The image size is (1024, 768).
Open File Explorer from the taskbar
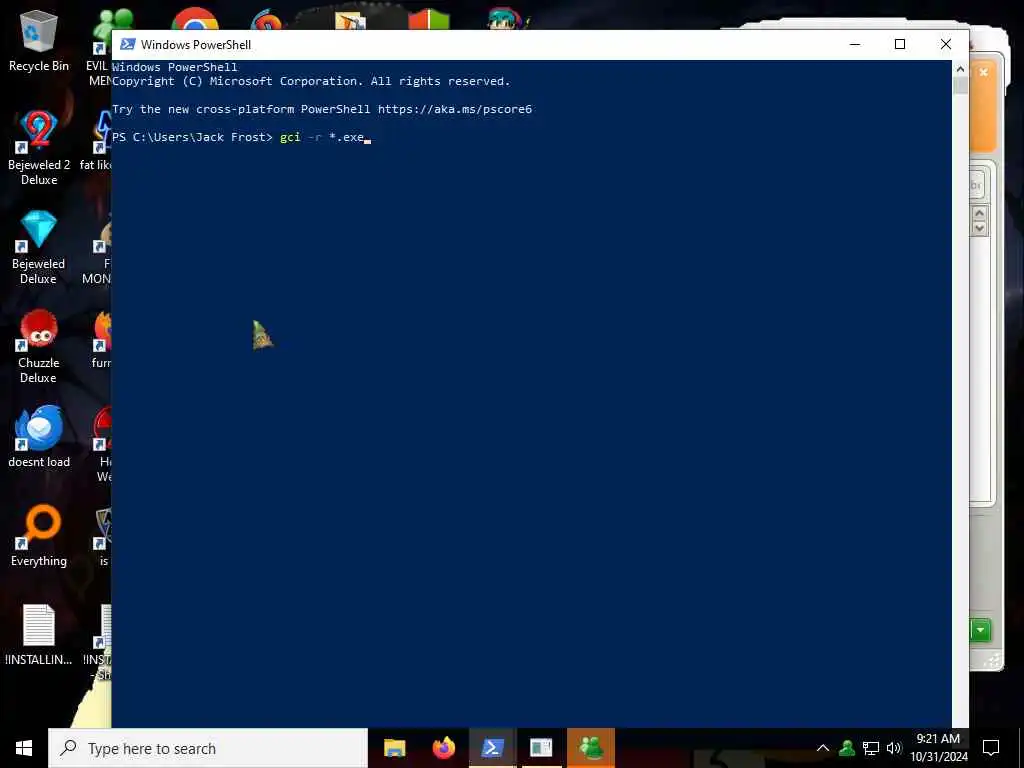[x=394, y=748]
